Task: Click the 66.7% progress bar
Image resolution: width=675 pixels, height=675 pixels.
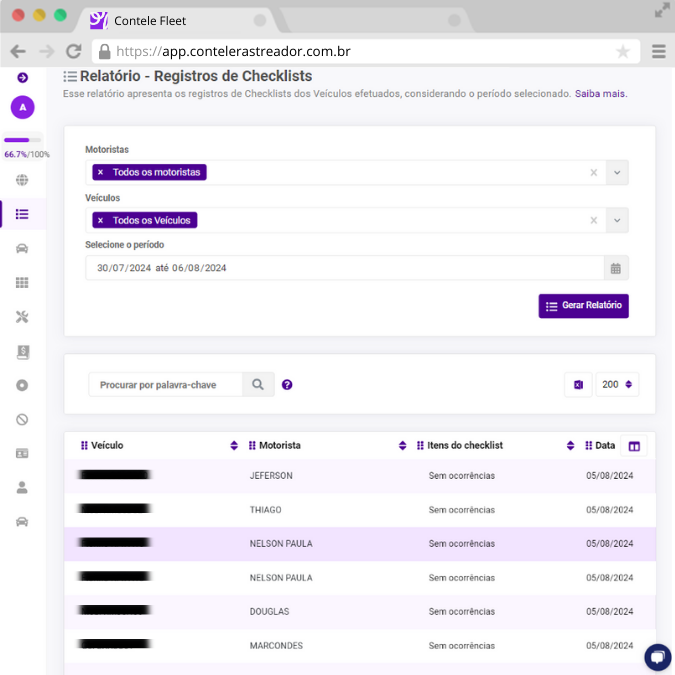Action: click(22, 140)
